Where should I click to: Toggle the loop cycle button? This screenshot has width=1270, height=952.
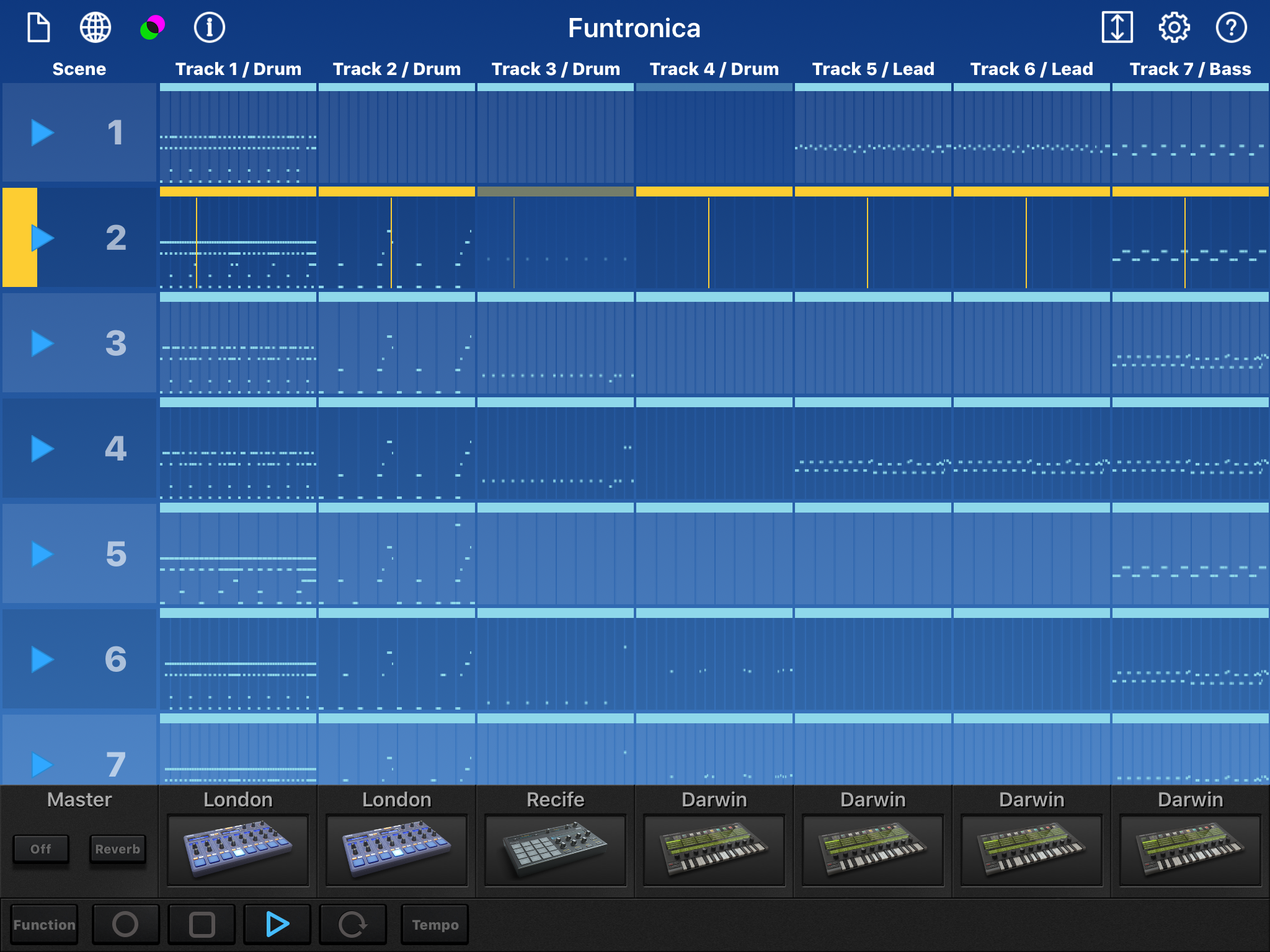(x=353, y=924)
